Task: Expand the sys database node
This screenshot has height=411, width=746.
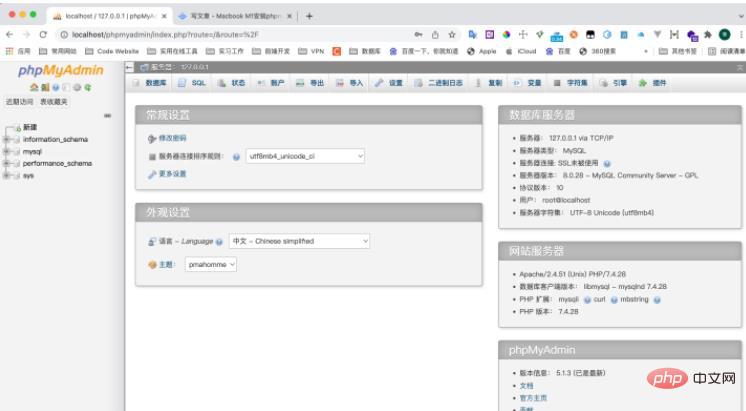Action: (6, 176)
